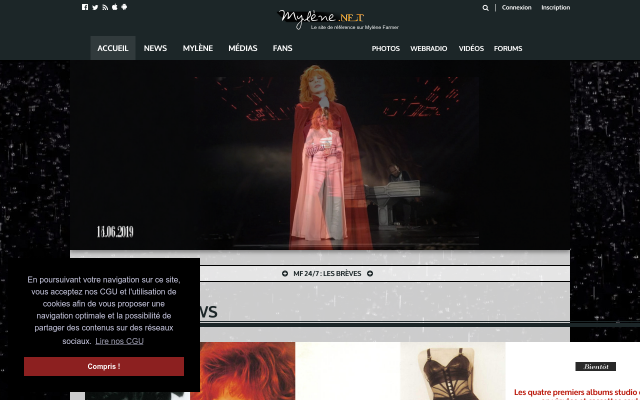
Task: Open the Connexion link
Action: 516,7
